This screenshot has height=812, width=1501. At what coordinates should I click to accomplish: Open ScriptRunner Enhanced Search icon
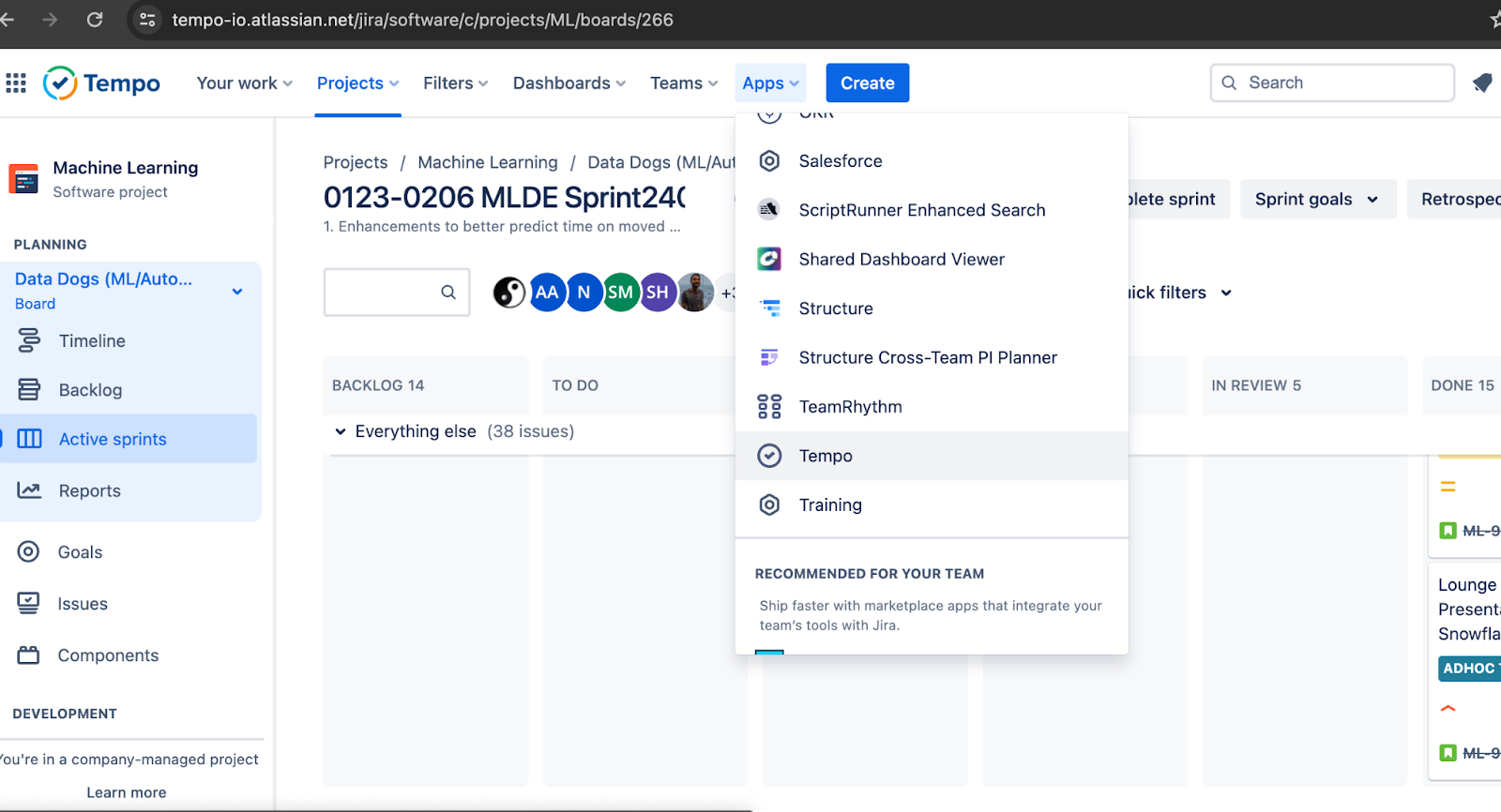(x=769, y=210)
